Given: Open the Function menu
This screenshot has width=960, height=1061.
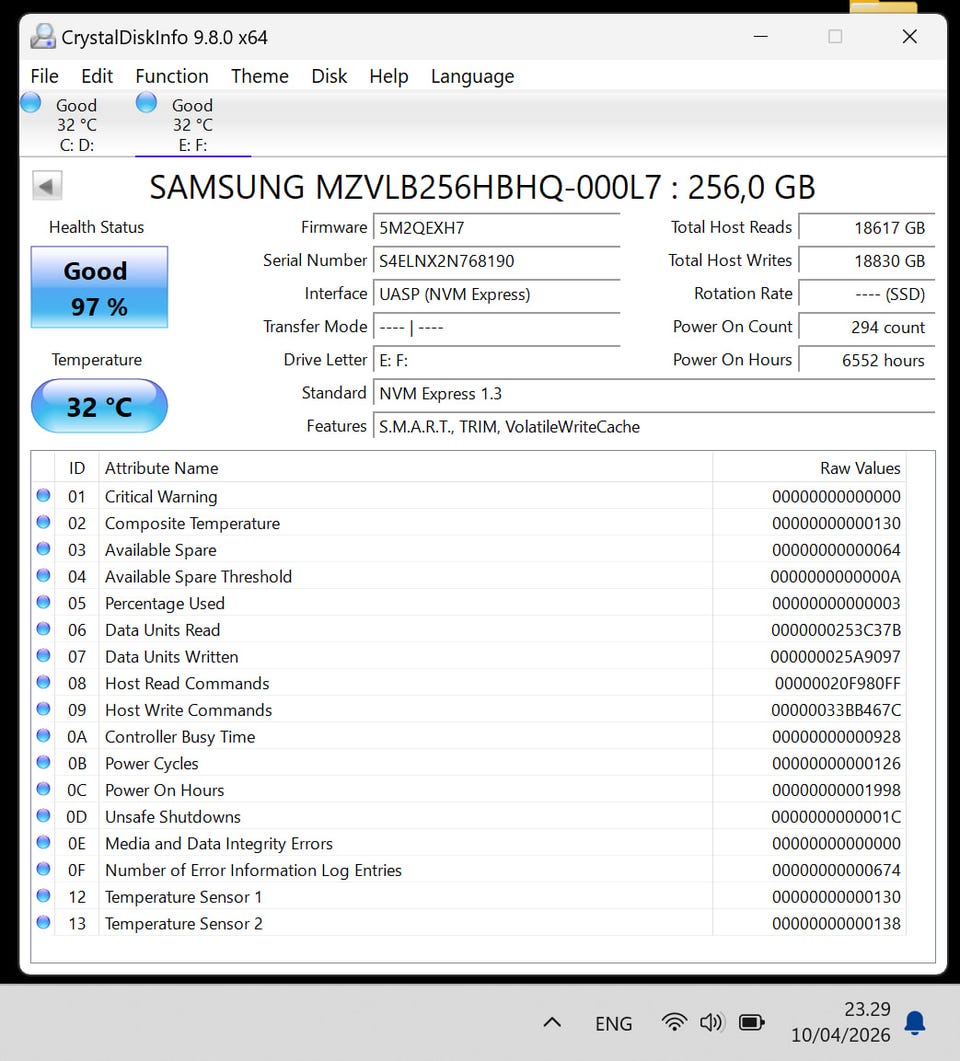Looking at the screenshot, I should click(172, 76).
